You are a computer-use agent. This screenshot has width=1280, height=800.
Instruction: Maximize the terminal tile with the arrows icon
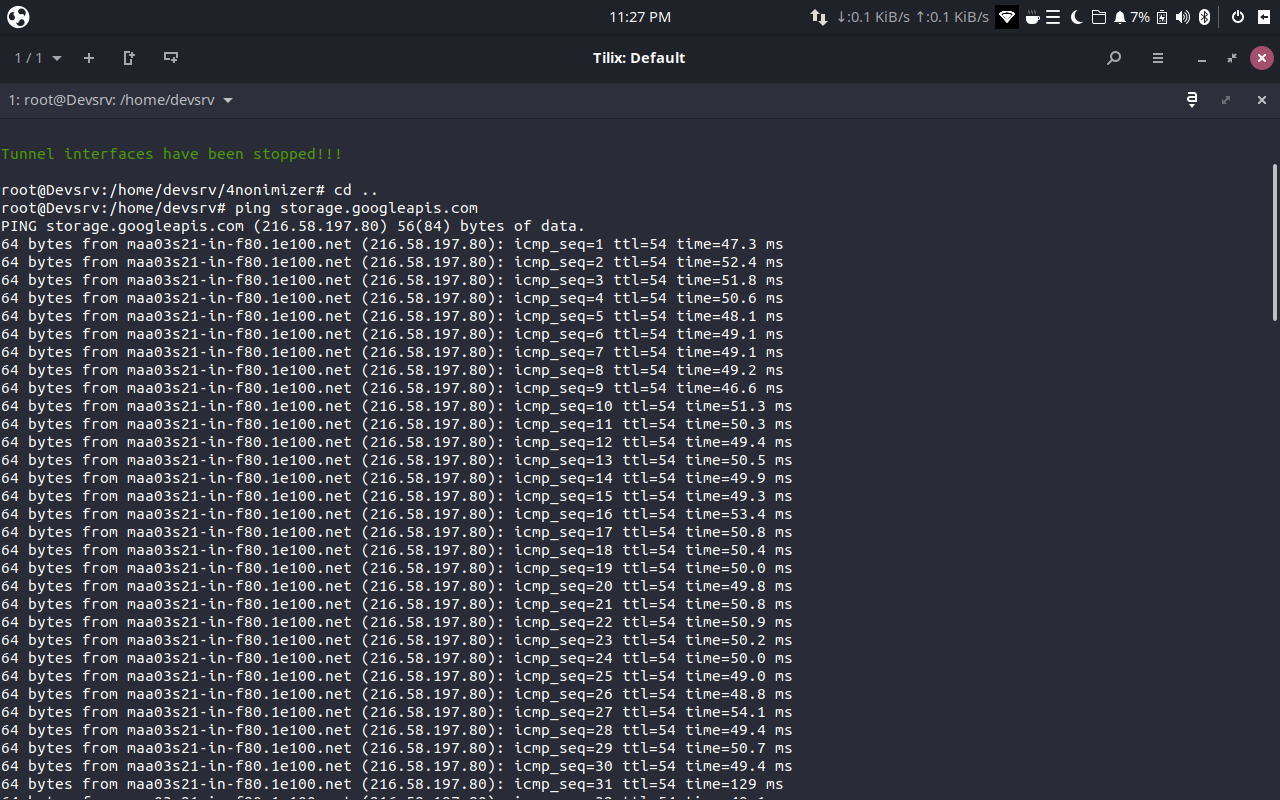click(1226, 100)
